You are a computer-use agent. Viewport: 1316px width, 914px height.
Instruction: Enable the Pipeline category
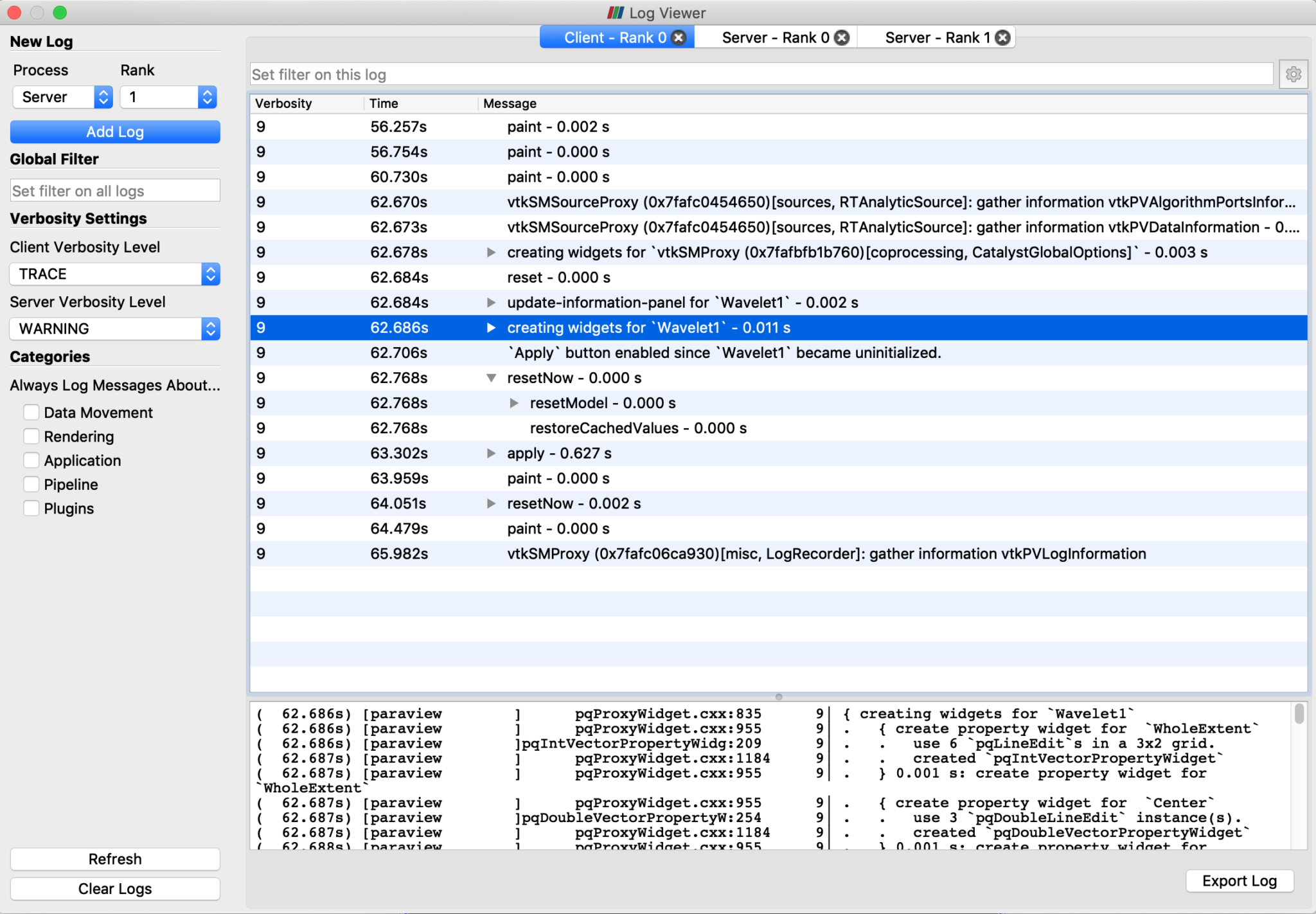30,484
